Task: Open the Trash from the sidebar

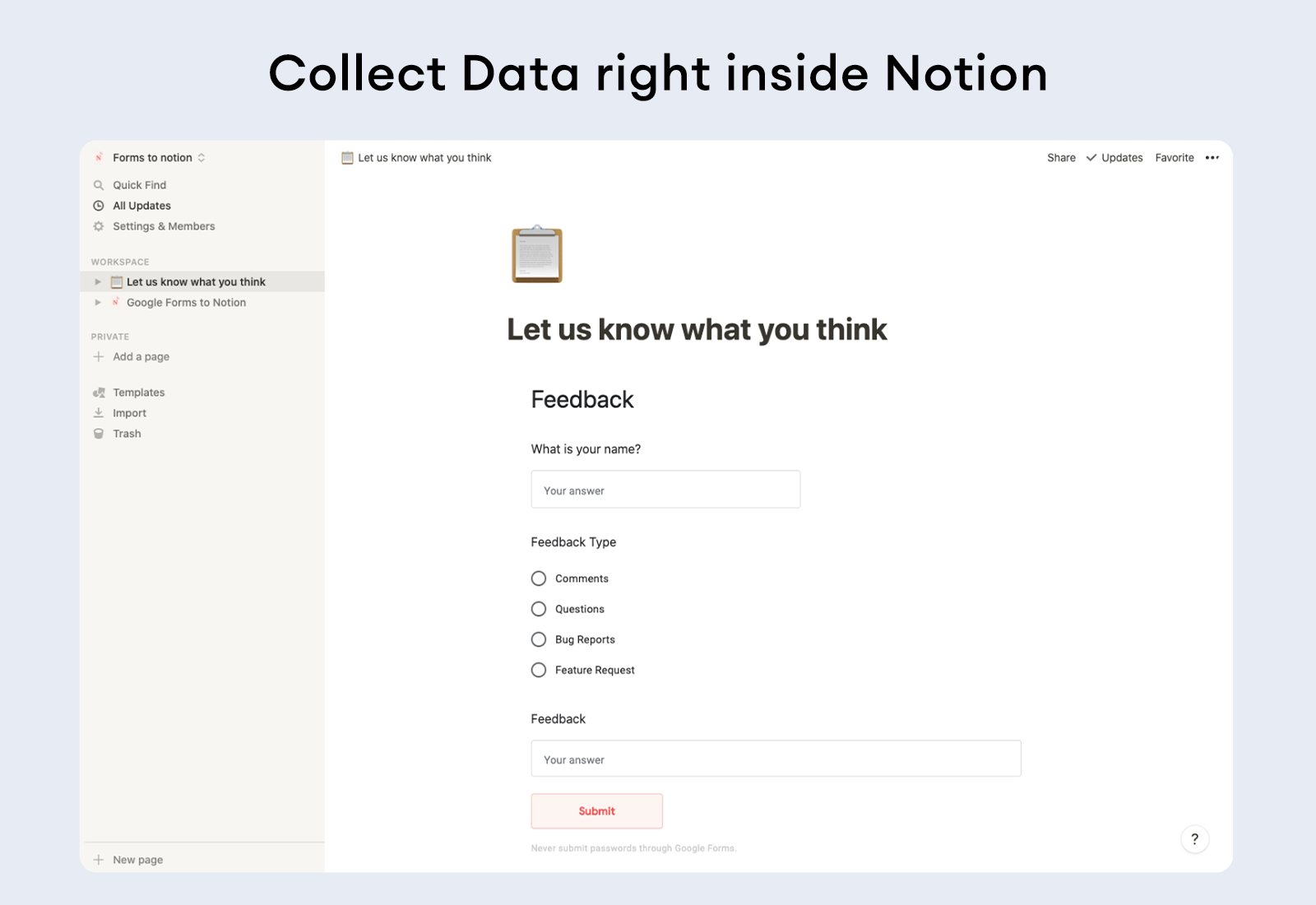Action: tap(126, 433)
